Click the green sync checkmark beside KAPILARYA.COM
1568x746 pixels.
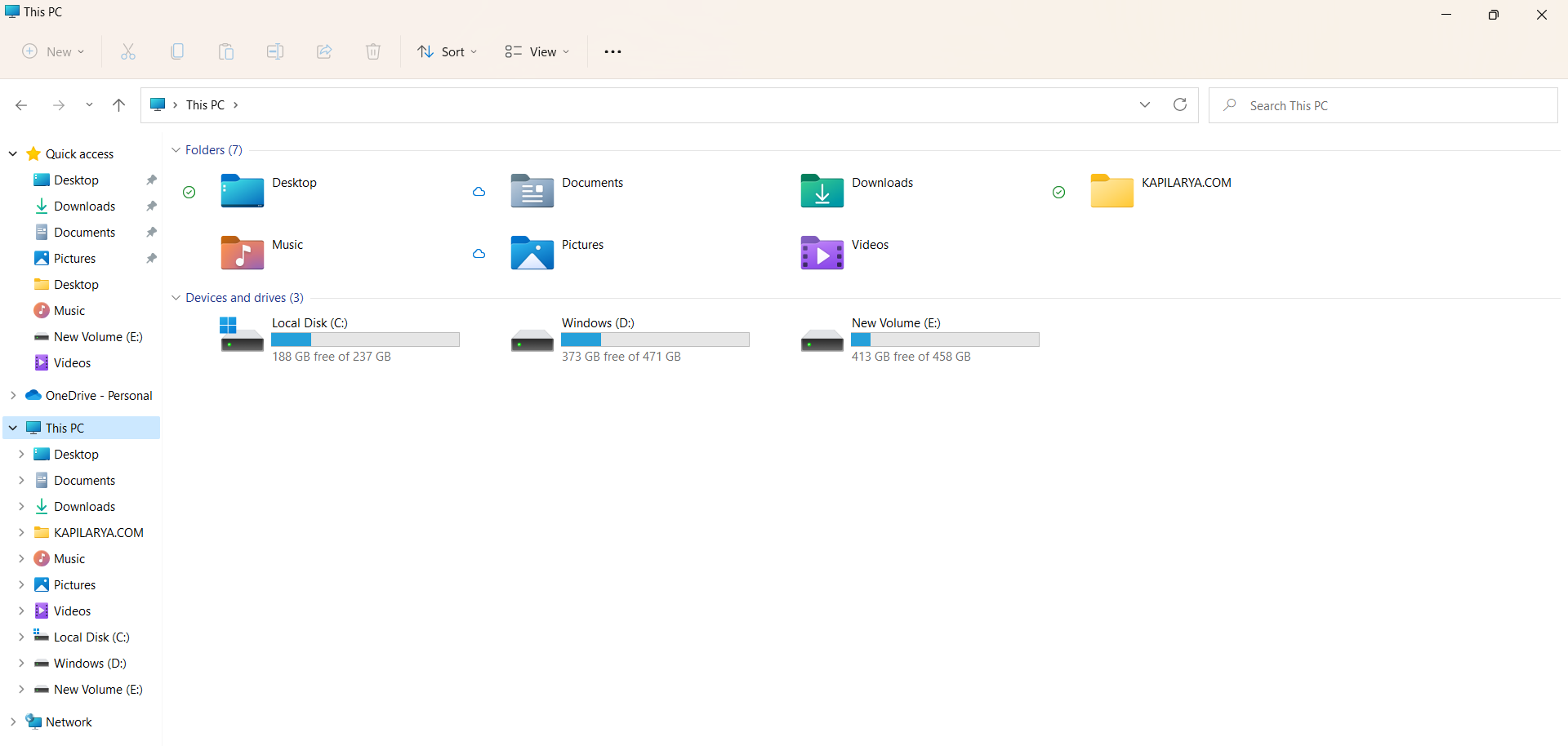click(1059, 193)
